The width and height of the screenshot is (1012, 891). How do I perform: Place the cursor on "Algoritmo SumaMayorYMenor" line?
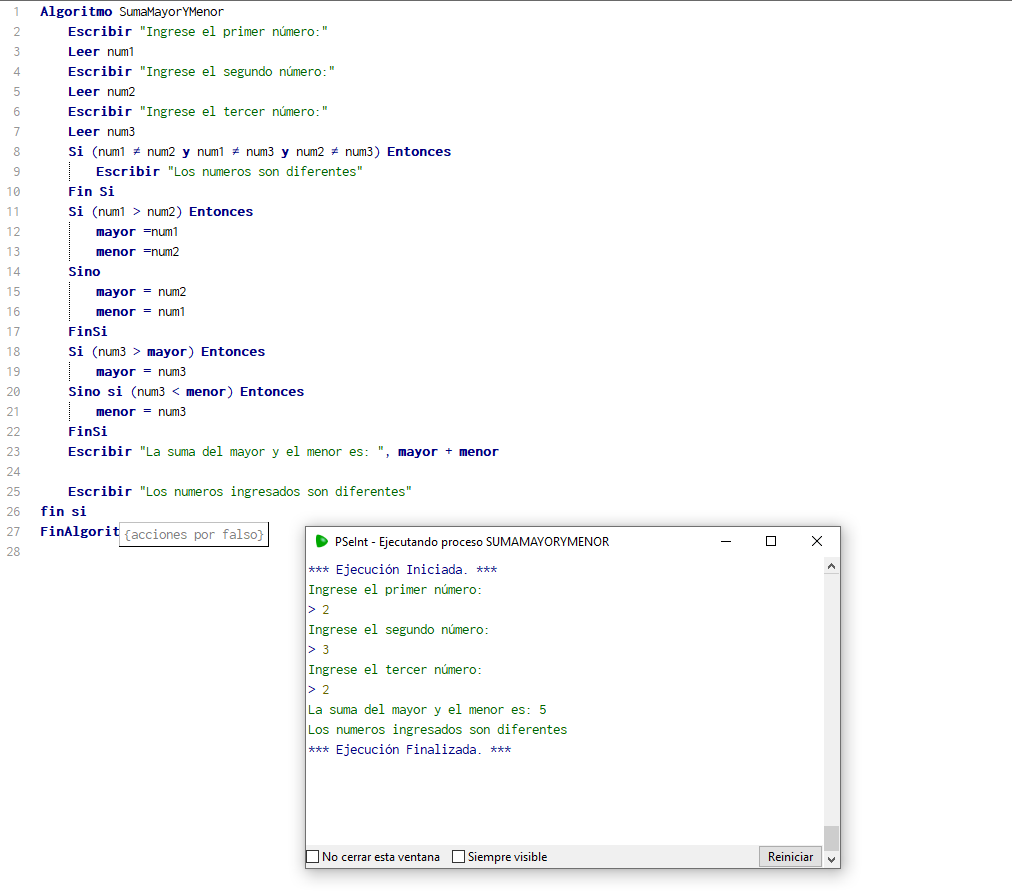tap(132, 12)
